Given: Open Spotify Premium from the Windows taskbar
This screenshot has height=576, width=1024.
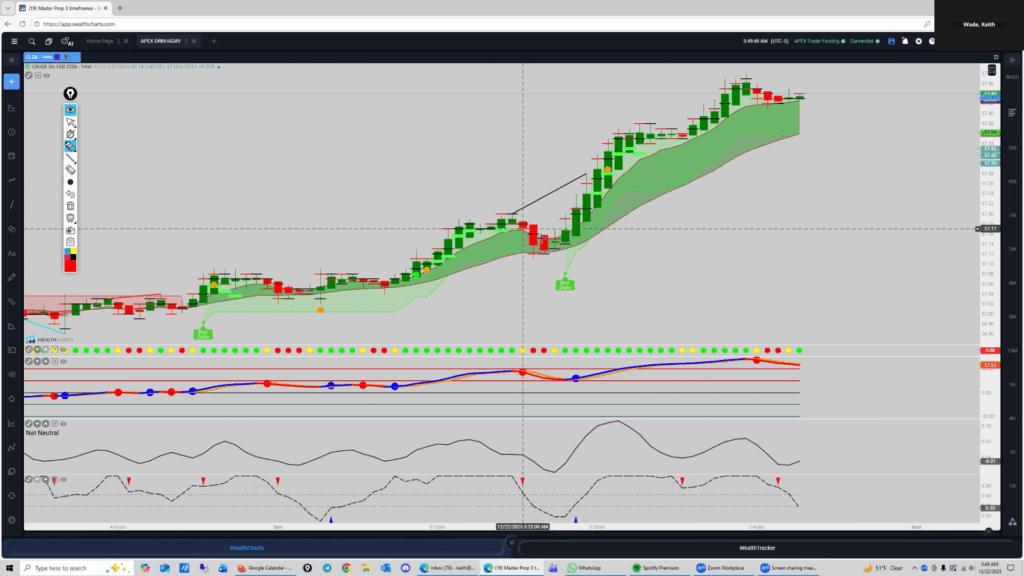Looking at the screenshot, I should [x=656, y=568].
